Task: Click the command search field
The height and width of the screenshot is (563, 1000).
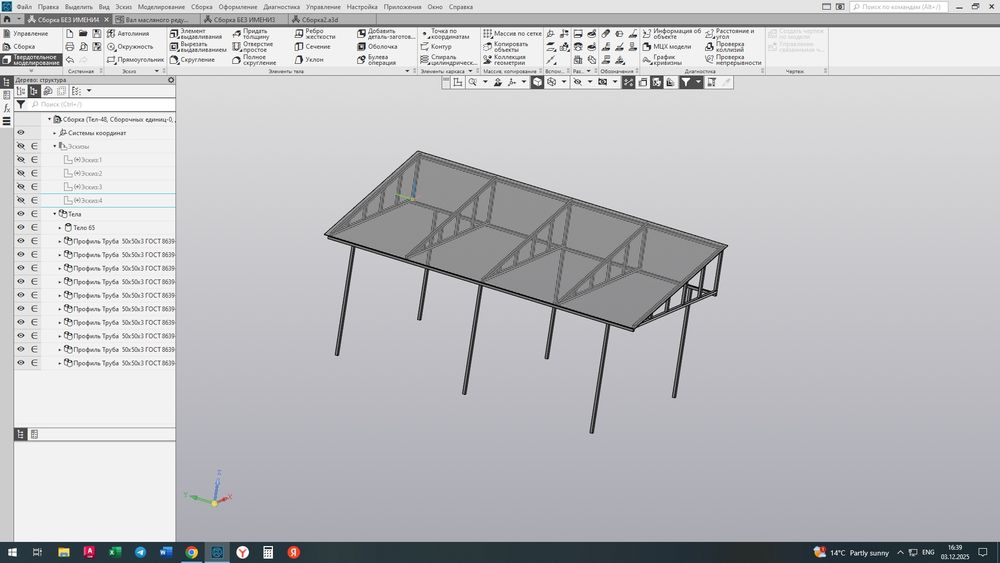Action: 898,7
